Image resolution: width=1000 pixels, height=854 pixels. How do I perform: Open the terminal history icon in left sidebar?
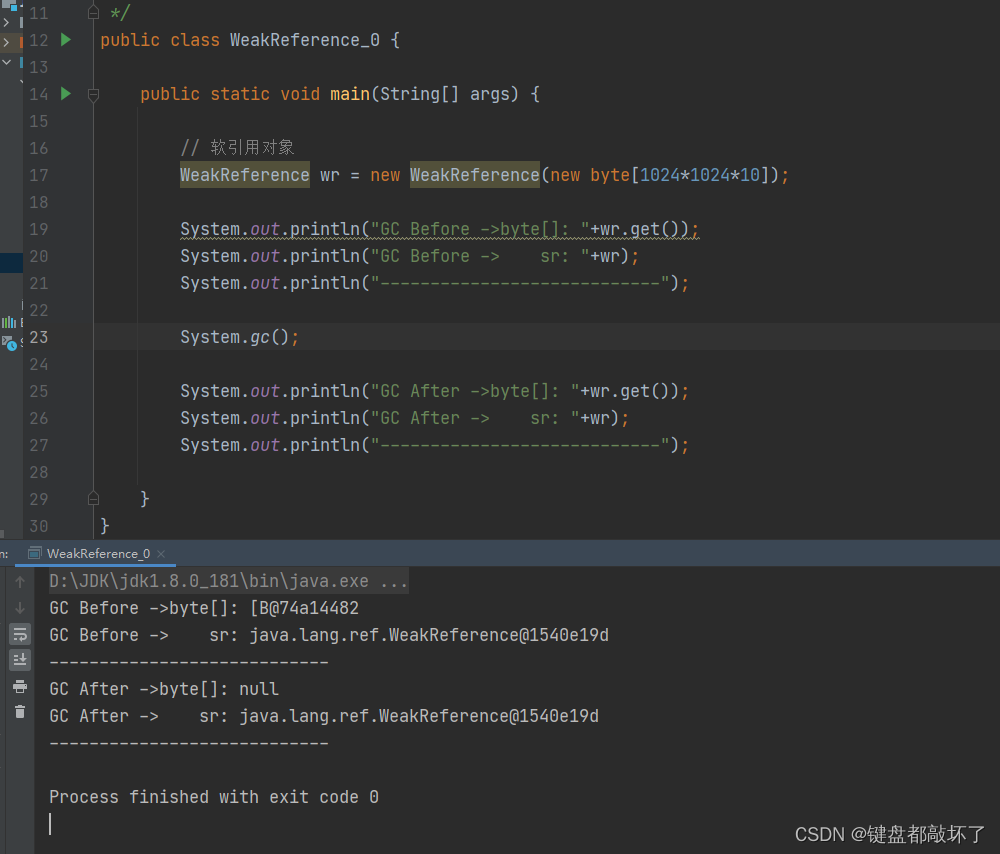[8, 345]
